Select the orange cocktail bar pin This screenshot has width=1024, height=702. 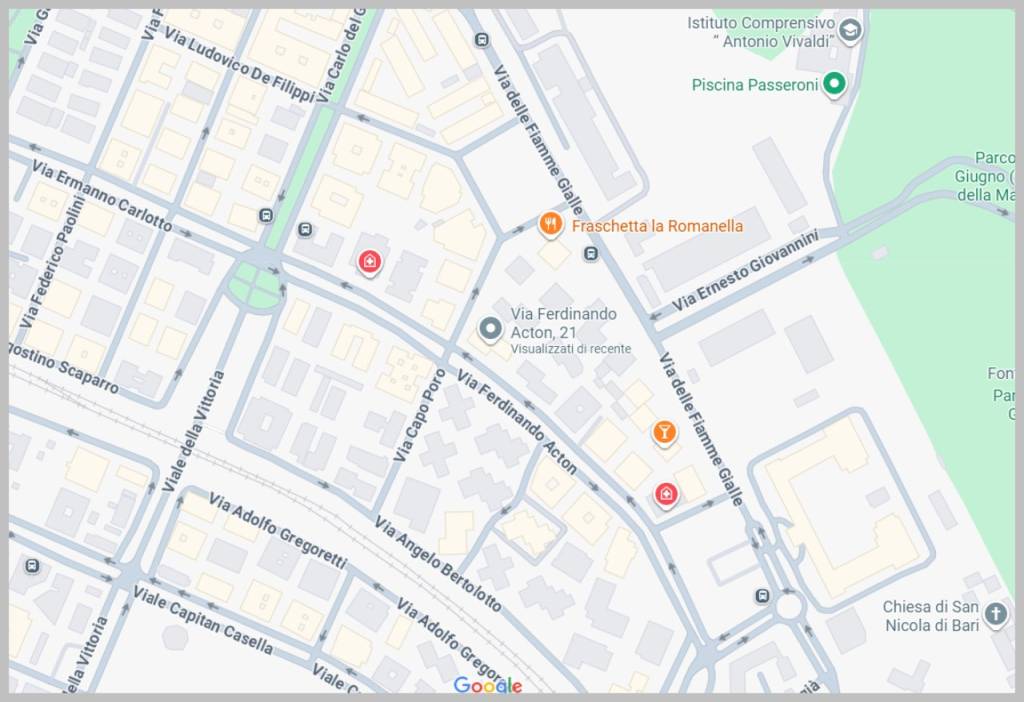pyautogui.click(x=663, y=431)
